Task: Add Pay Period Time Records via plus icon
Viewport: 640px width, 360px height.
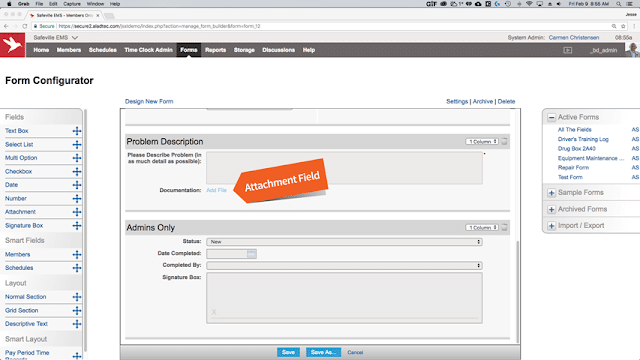Action: click(x=77, y=356)
